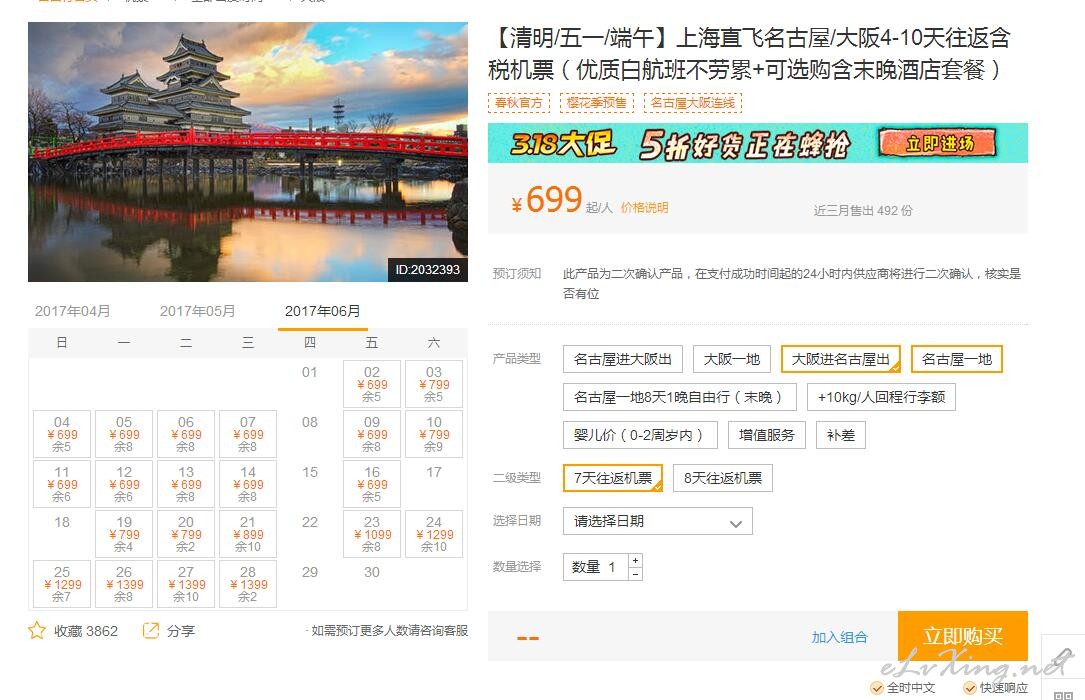Click the 如需预订更多人数请咨询客服 note
Image resolution: width=1085 pixels, height=700 pixels.
pos(388,630)
